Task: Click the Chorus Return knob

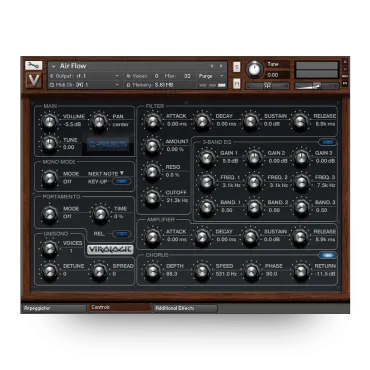Action: (x=301, y=271)
